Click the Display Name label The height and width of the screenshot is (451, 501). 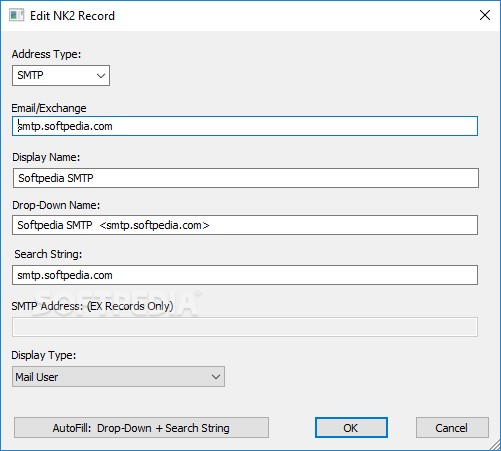(46, 157)
